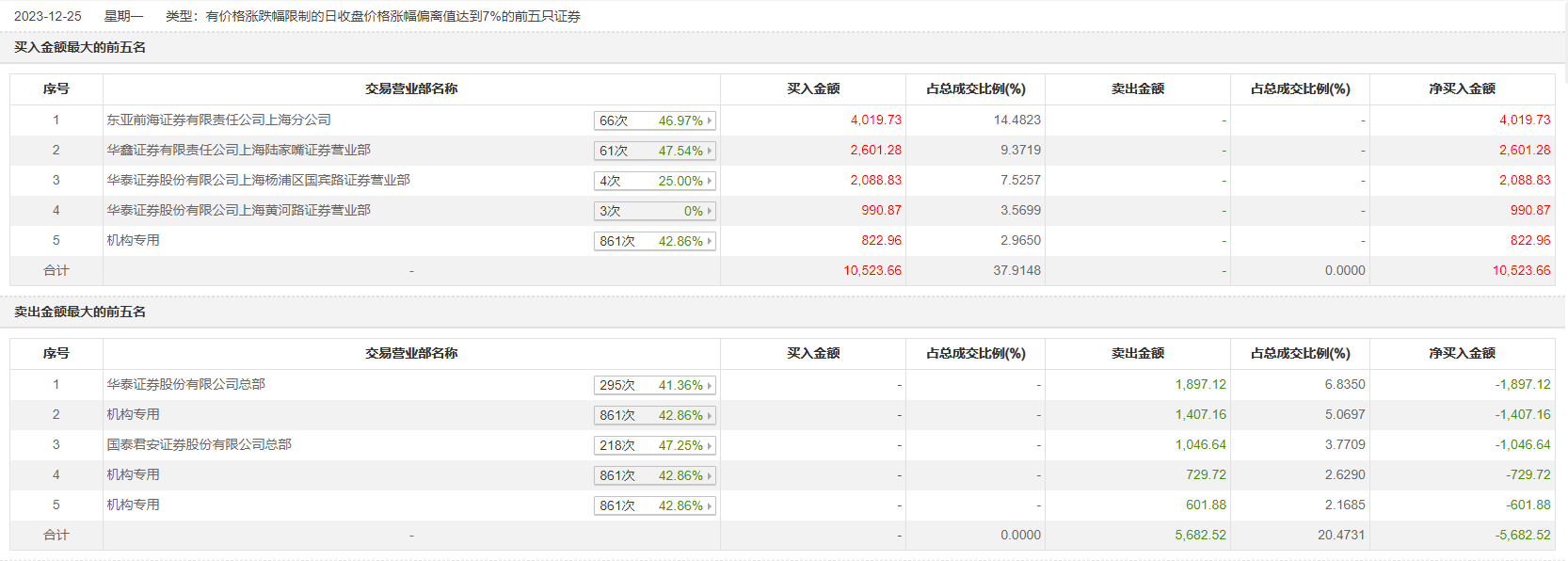The height and width of the screenshot is (561, 1568).
Task: Expand 4次 25.00% stats dropdown
Action: (x=655, y=181)
